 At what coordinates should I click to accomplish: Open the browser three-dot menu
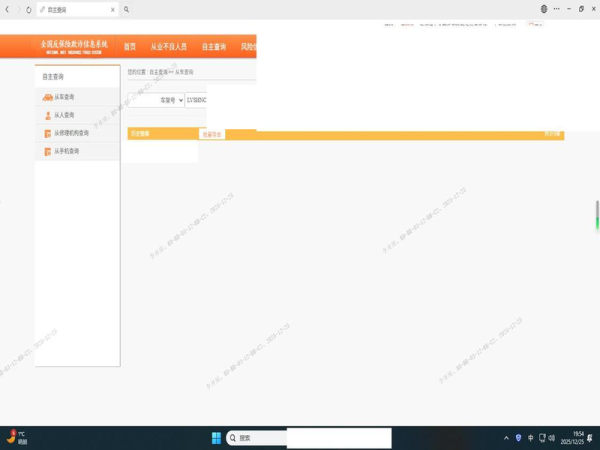(x=557, y=9)
